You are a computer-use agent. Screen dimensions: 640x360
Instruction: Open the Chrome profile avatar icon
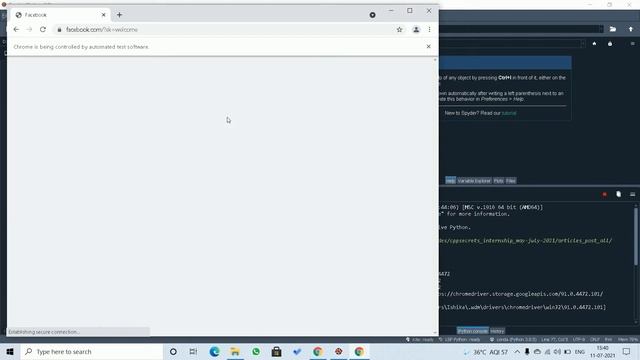pyautogui.click(x=416, y=29)
